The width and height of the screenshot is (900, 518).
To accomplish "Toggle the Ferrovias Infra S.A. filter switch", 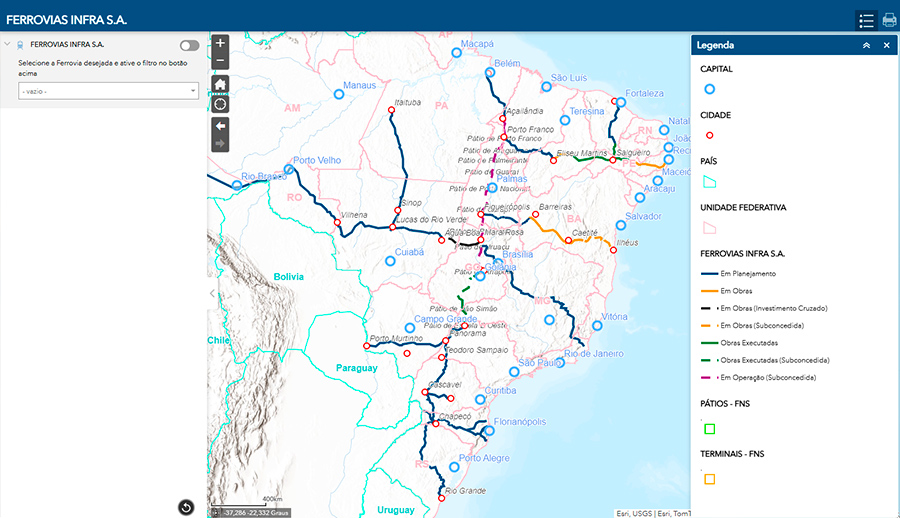I will click(x=189, y=45).
